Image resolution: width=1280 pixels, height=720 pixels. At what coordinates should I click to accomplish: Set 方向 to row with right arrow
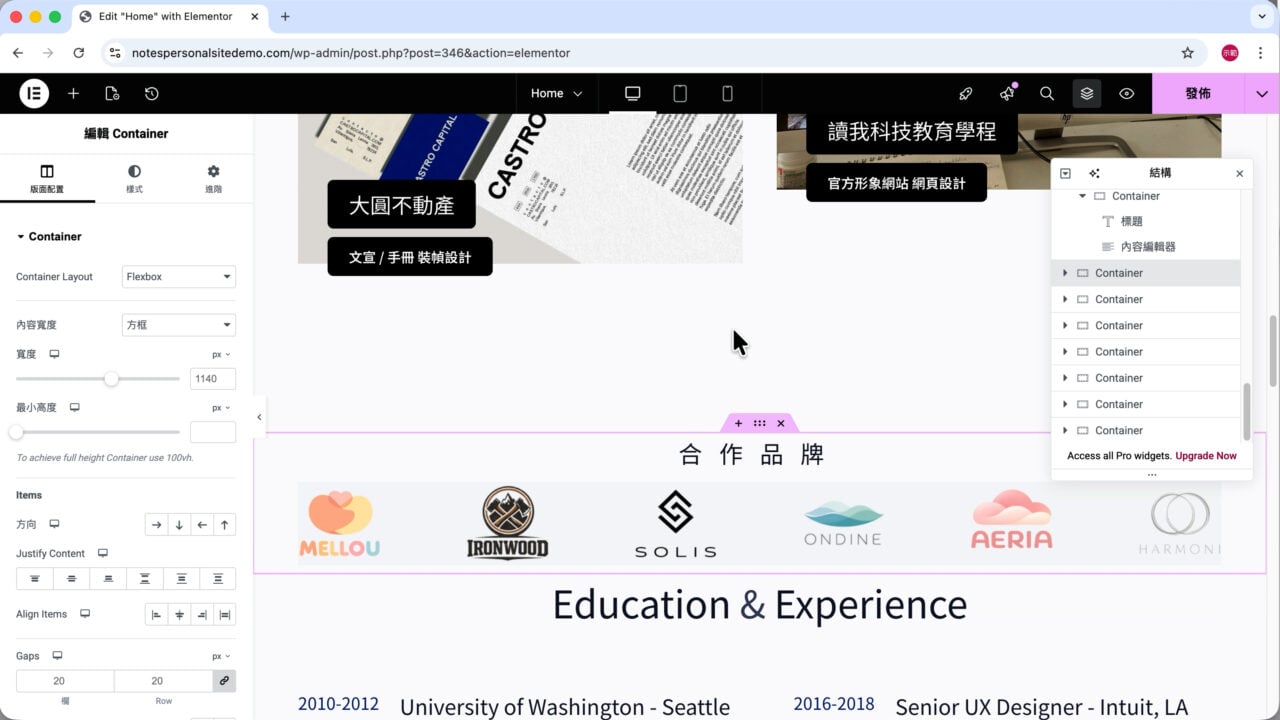point(156,524)
